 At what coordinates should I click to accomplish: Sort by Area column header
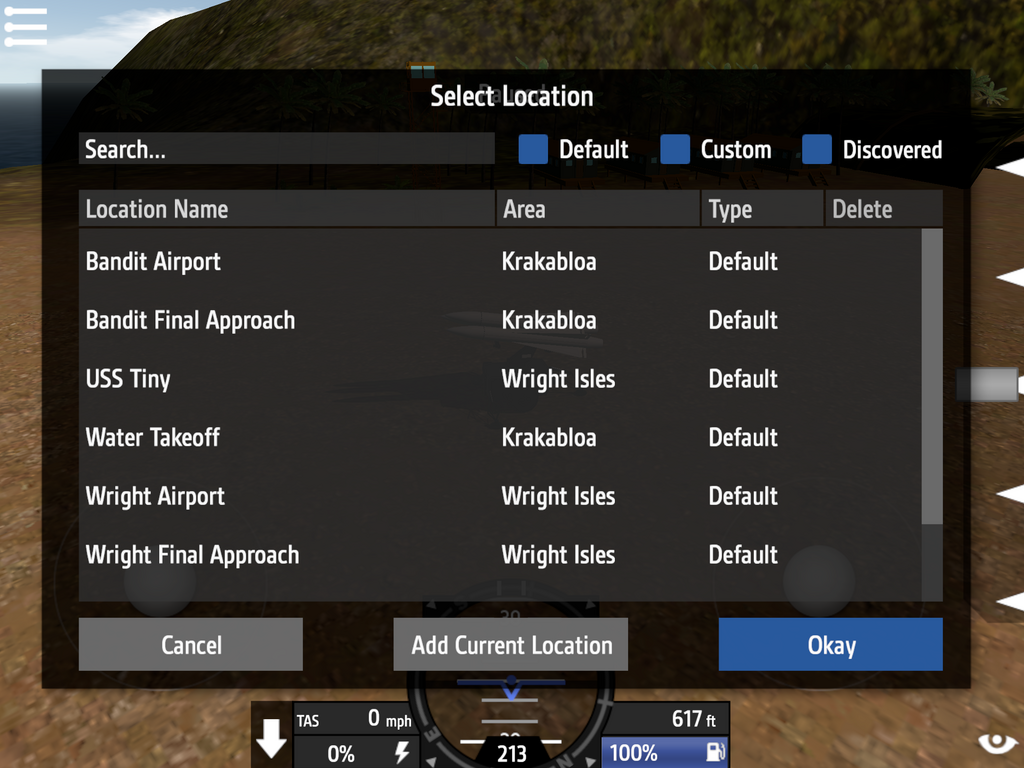coord(598,209)
